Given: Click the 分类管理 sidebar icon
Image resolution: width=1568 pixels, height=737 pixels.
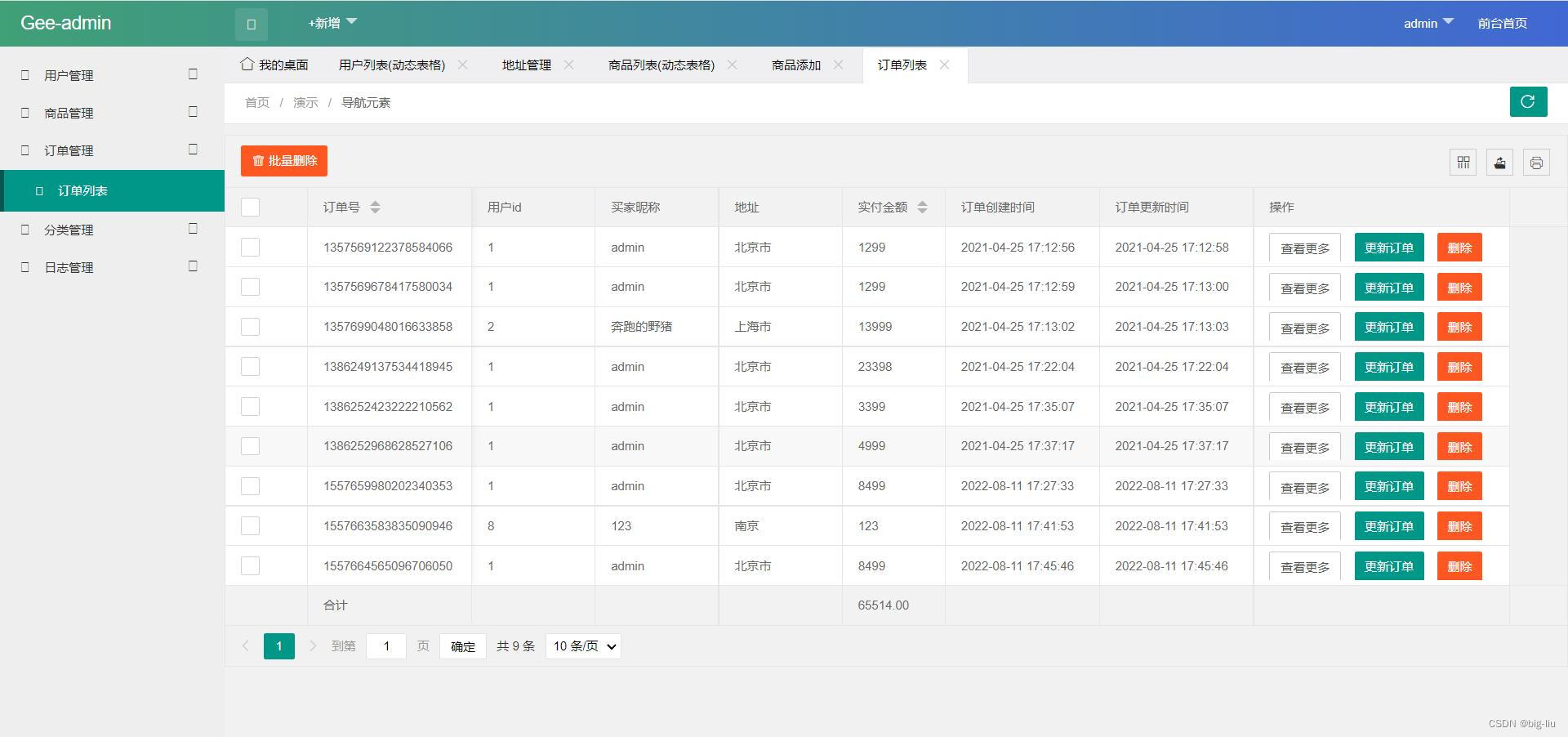Looking at the screenshot, I should click(x=24, y=230).
